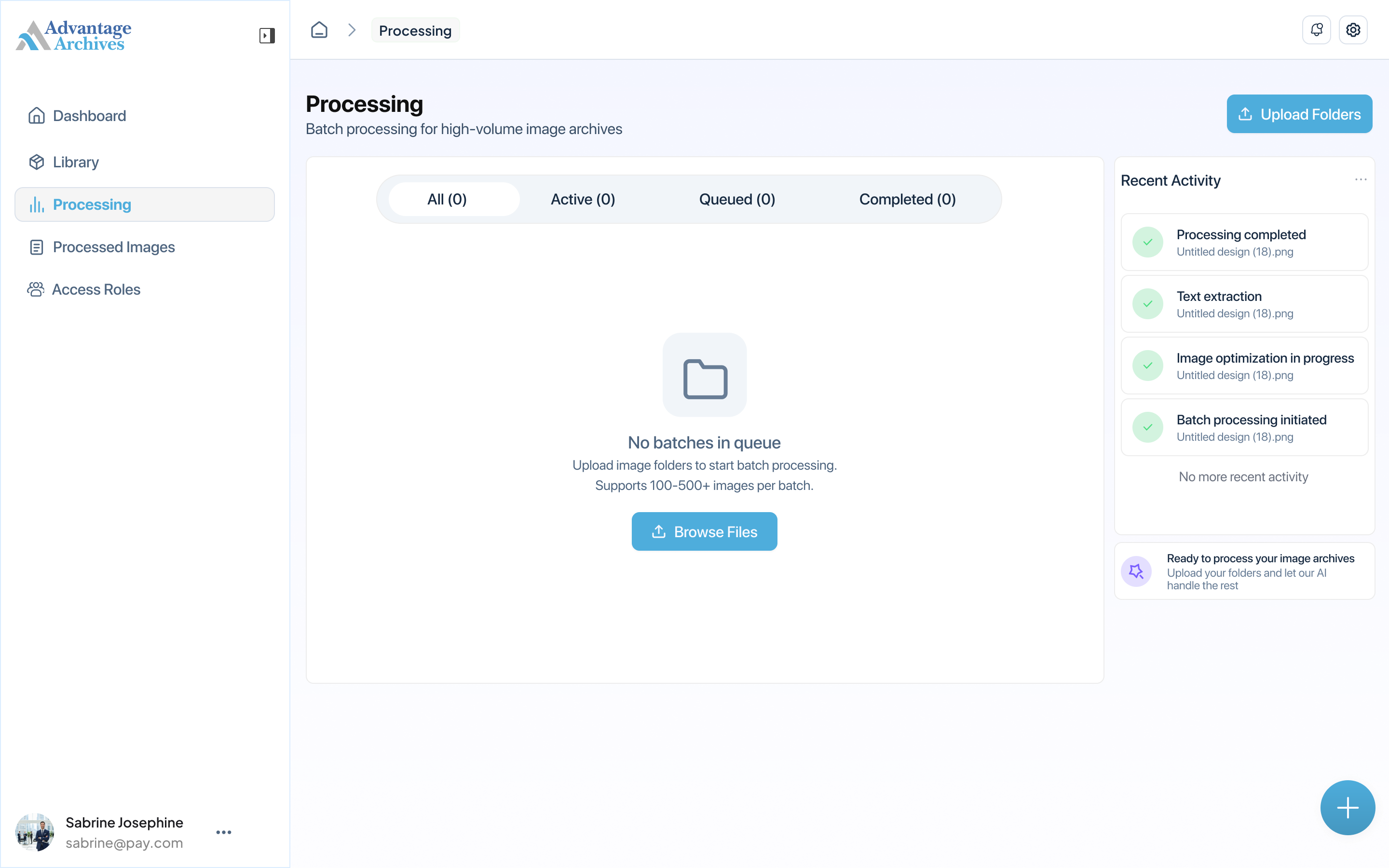The height and width of the screenshot is (868, 1389).
Task: Click the empty queue folder icon
Action: click(x=705, y=375)
